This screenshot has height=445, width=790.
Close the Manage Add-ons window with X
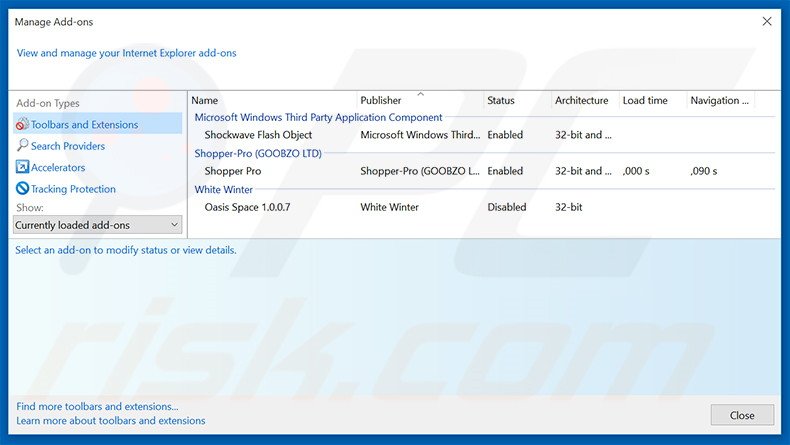coord(767,21)
